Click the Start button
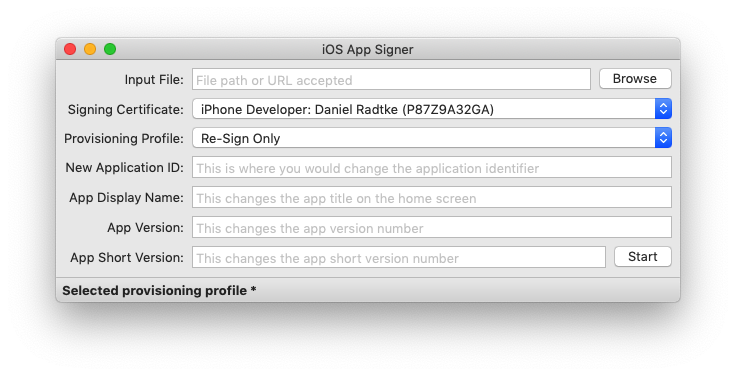Image resolution: width=736 pixels, height=376 pixels. (643, 257)
